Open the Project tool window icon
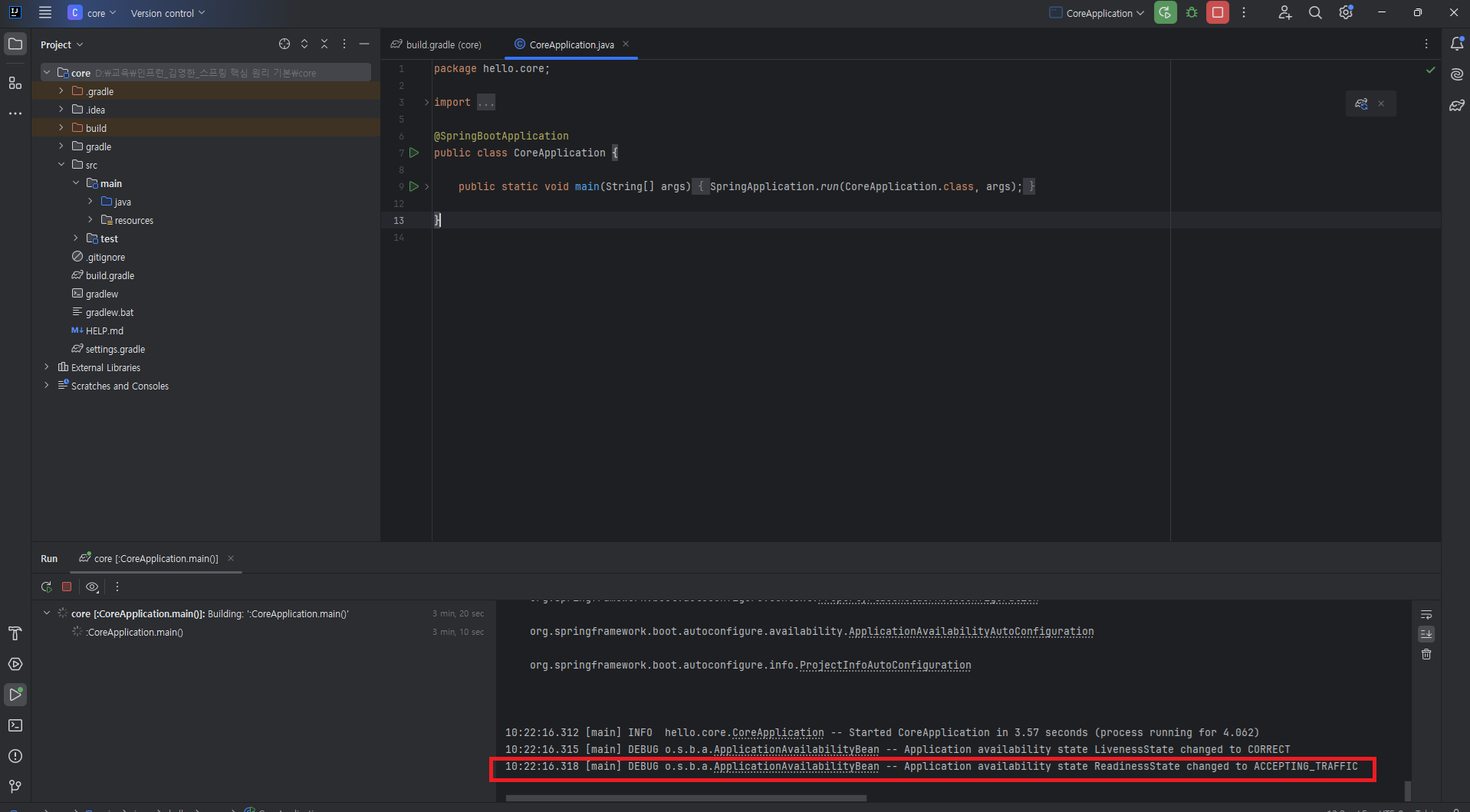Image resolution: width=1470 pixels, height=812 pixels. [x=15, y=44]
